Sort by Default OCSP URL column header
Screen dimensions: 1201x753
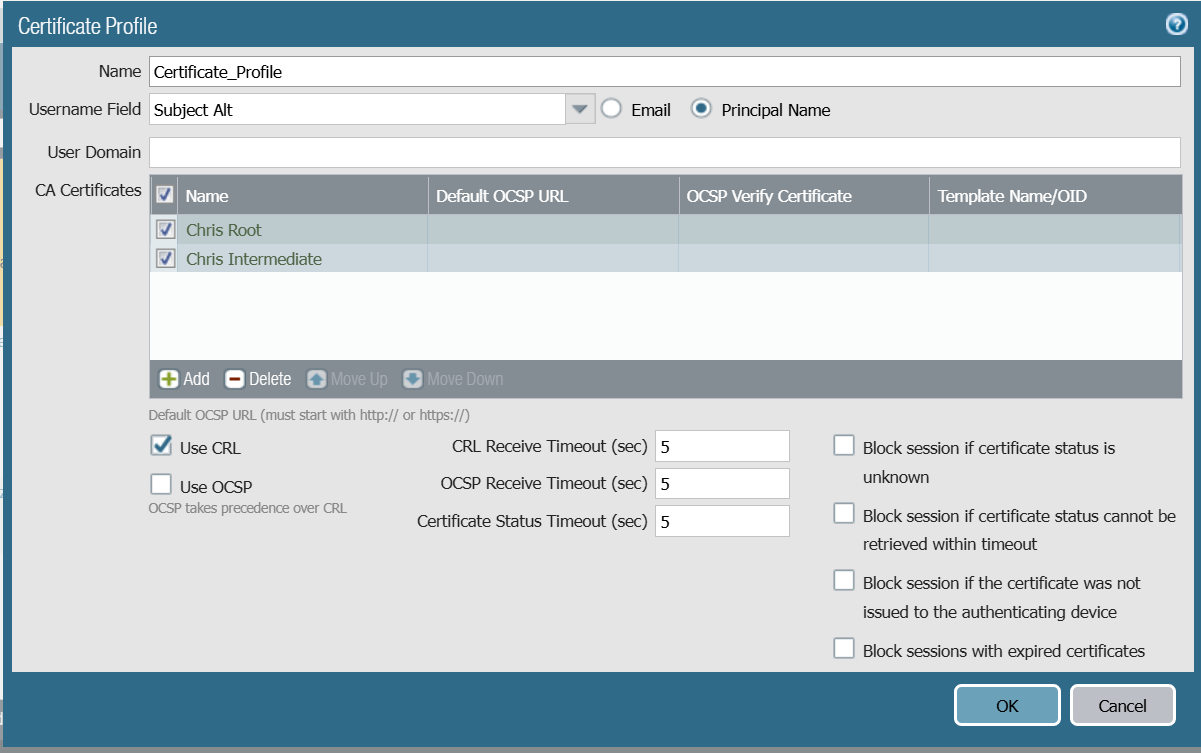(x=502, y=196)
